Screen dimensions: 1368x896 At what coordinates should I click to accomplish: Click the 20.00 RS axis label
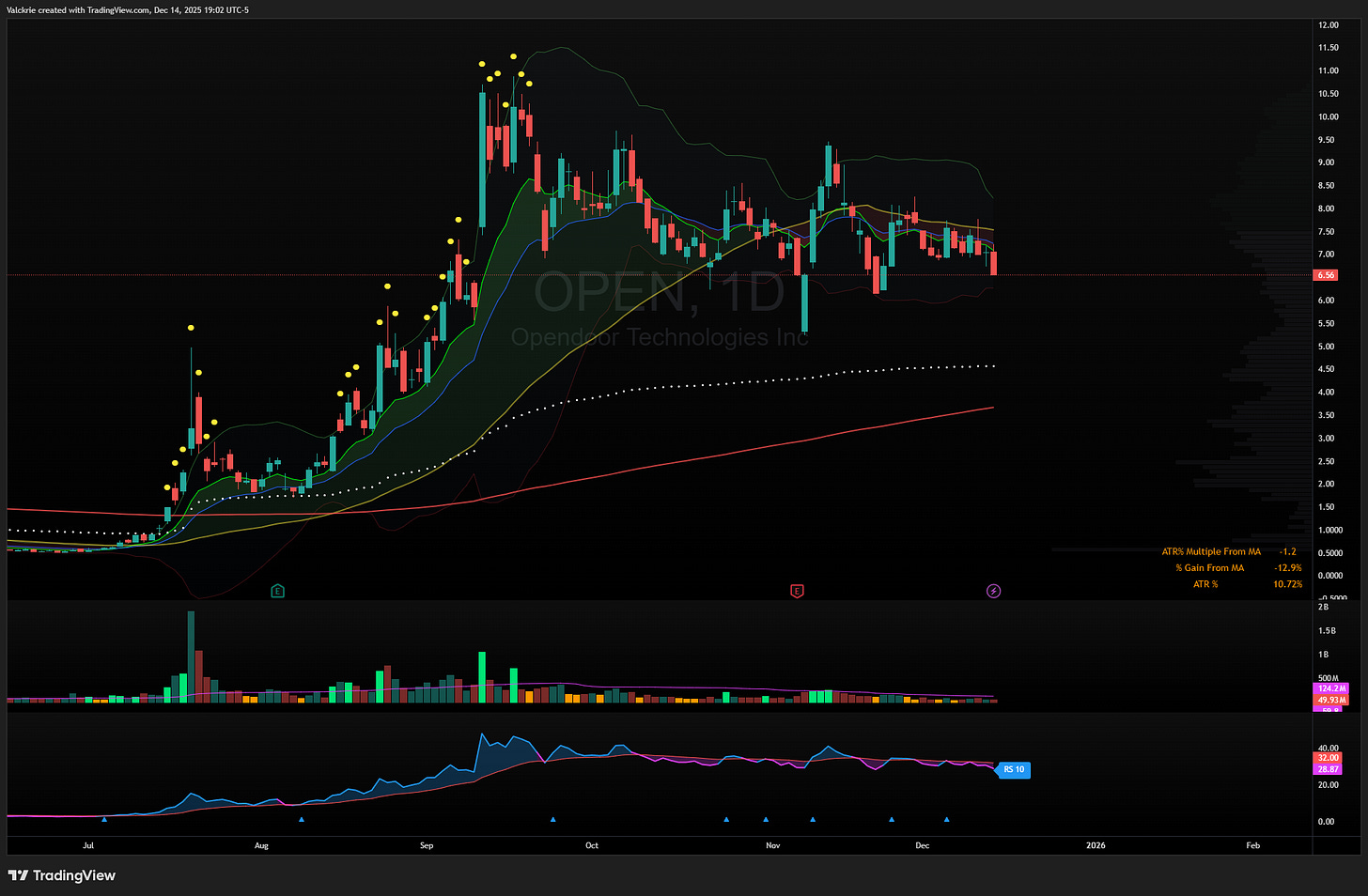pyautogui.click(x=1327, y=785)
